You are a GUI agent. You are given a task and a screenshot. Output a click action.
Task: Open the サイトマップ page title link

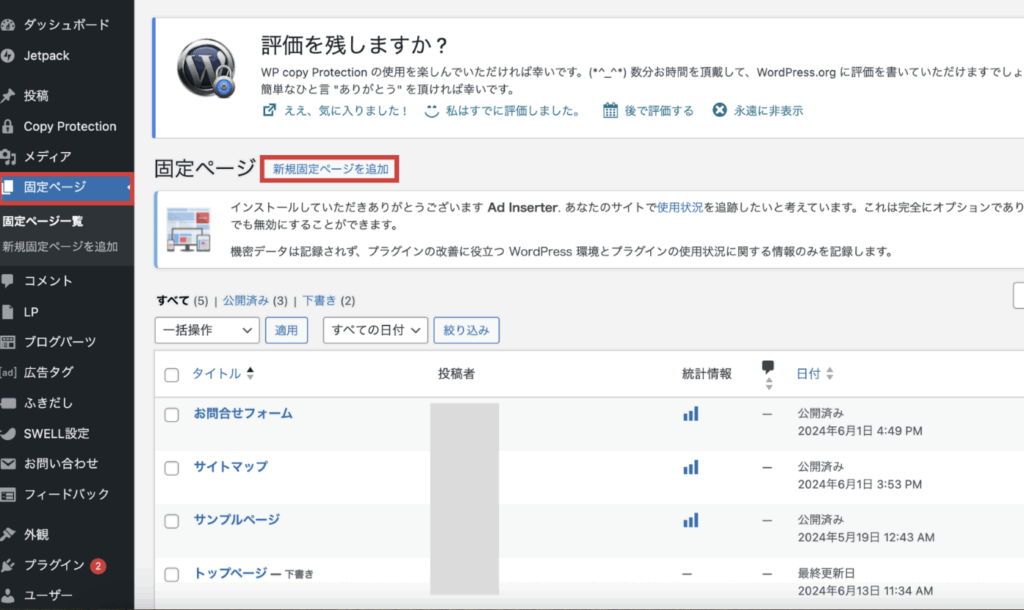pos(230,467)
